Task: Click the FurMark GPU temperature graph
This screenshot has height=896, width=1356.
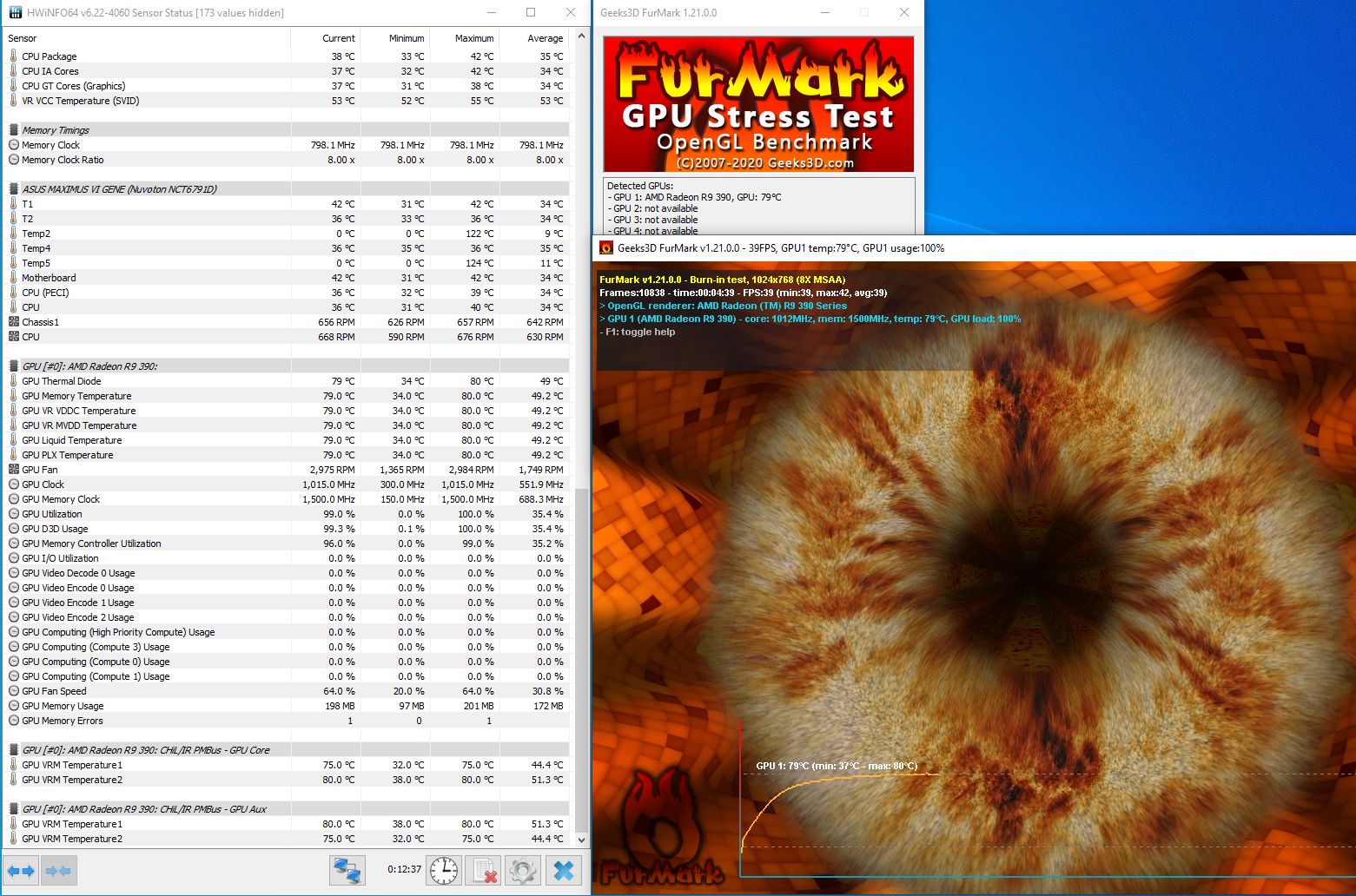Action: [x=1047, y=799]
